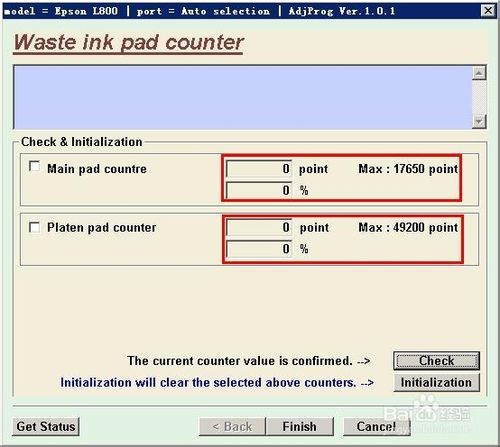This screenshot has width=500, height=447.
Task: Click the 'Max : 49200 point' text
Action: click(408, 228)
